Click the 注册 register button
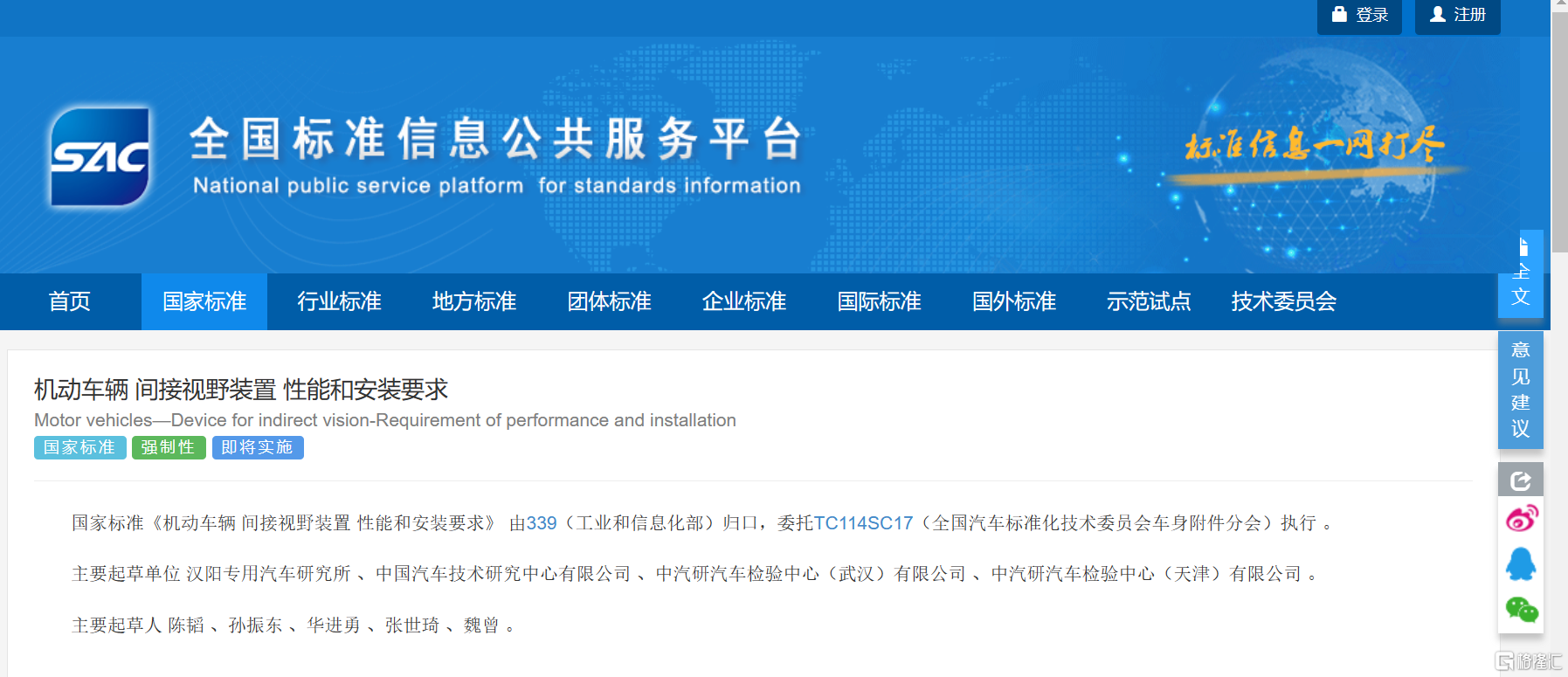Image resolution: width=1568 pixels, height=677 pixels. (x=1458, y=16)
